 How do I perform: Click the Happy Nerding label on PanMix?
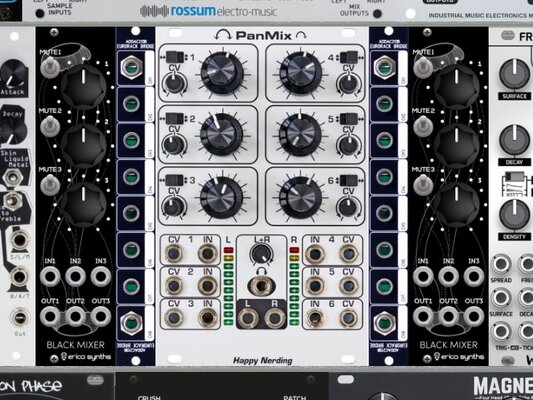pos(262,361)
